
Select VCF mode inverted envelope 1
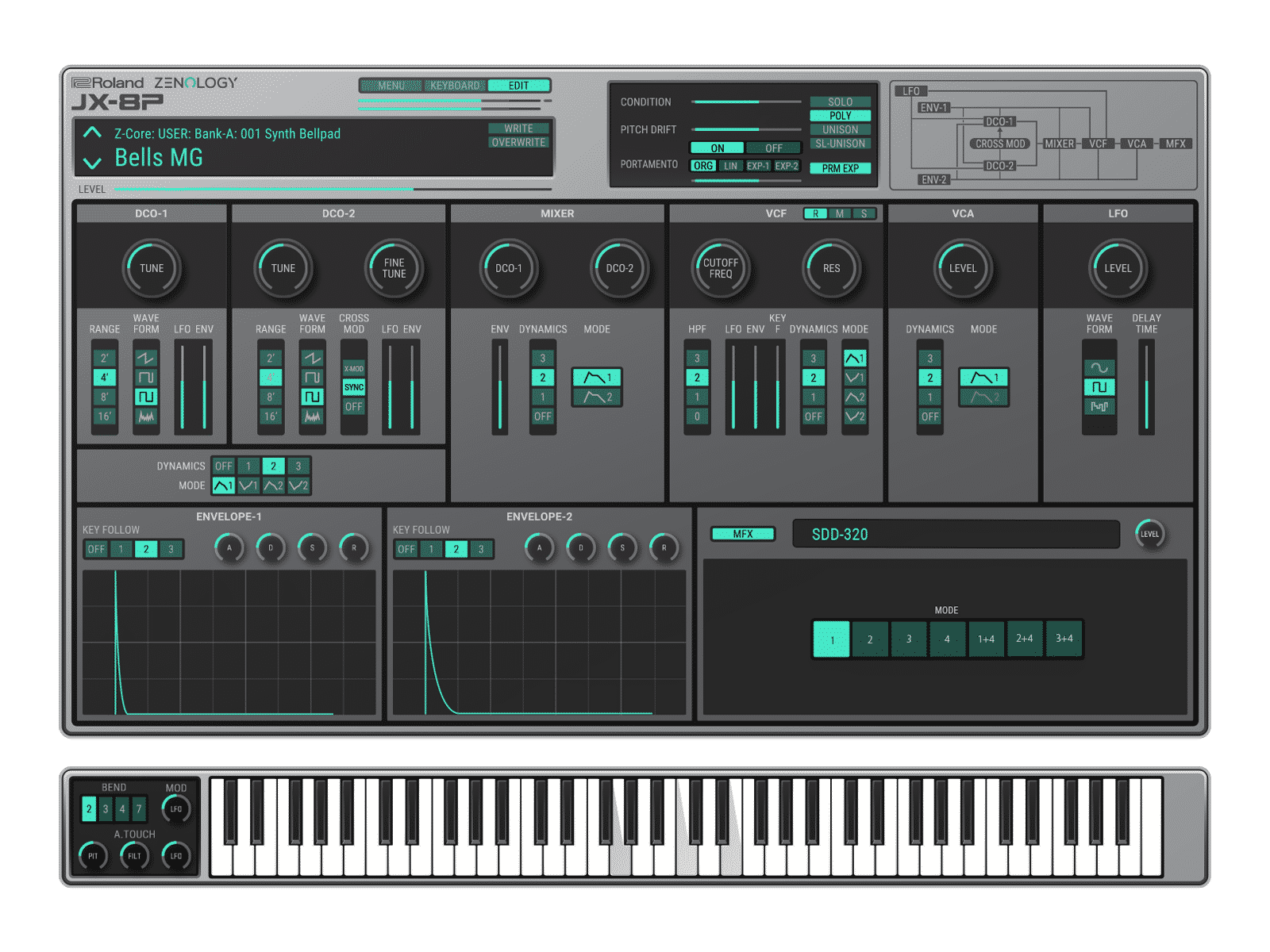(855, 378)
